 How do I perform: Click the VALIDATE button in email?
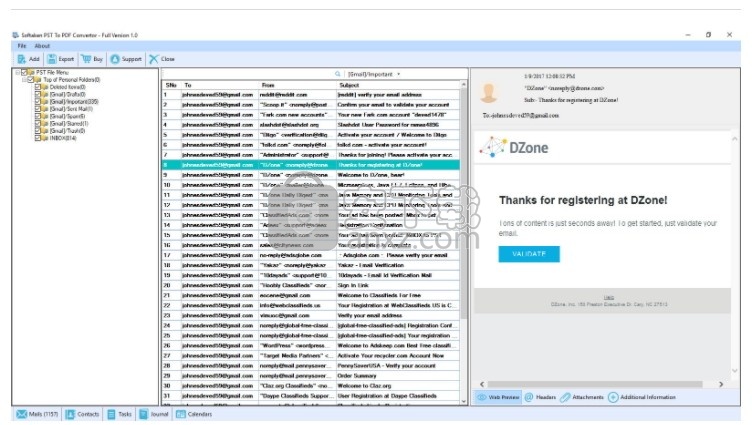coord(529,254)
